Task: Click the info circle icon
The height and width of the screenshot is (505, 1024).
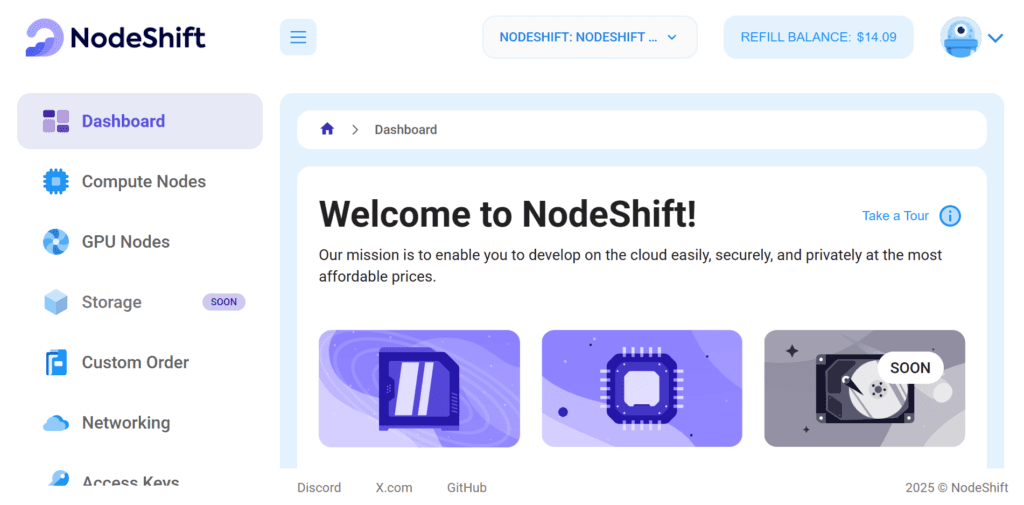Action: (x=950, y=216)
